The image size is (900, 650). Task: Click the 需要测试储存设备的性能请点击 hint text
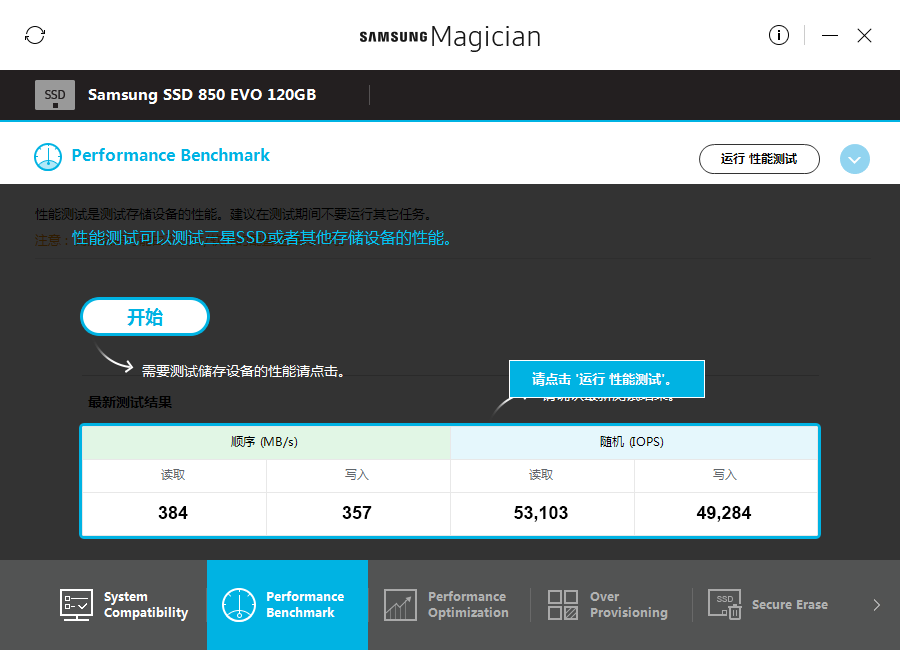[243, 372]
